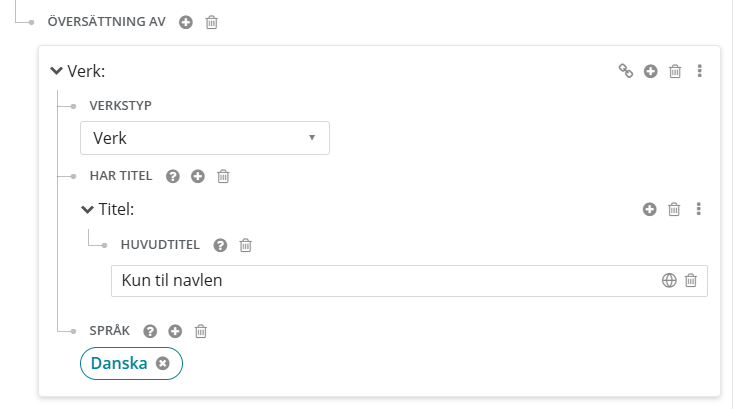This screenshot has height=409, width=733.
Task: Open the Verk three-dot options menu
Action: click(x=699, y=71)
